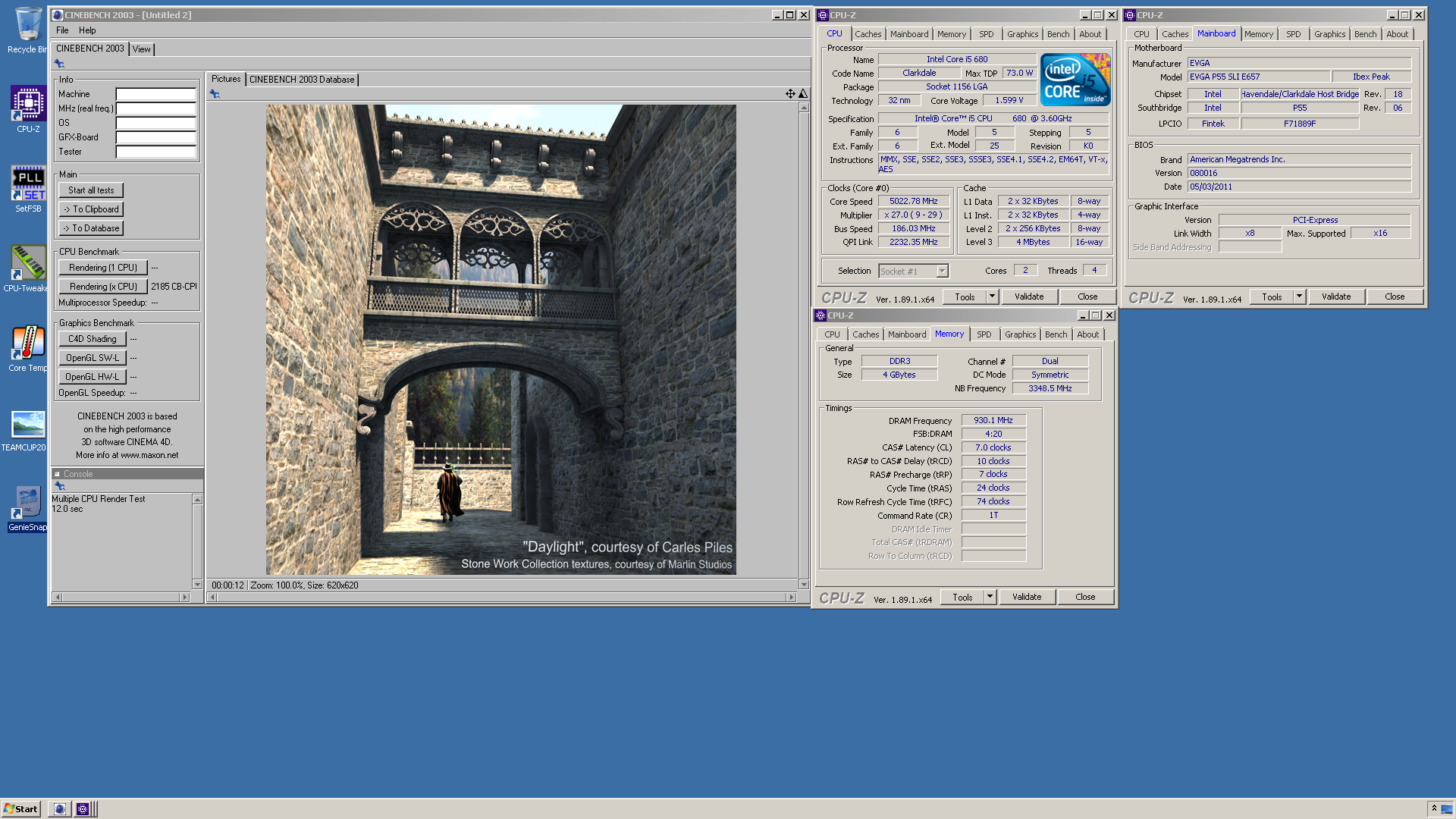Select the Core Temp desktop shortcut

point(28,348)
